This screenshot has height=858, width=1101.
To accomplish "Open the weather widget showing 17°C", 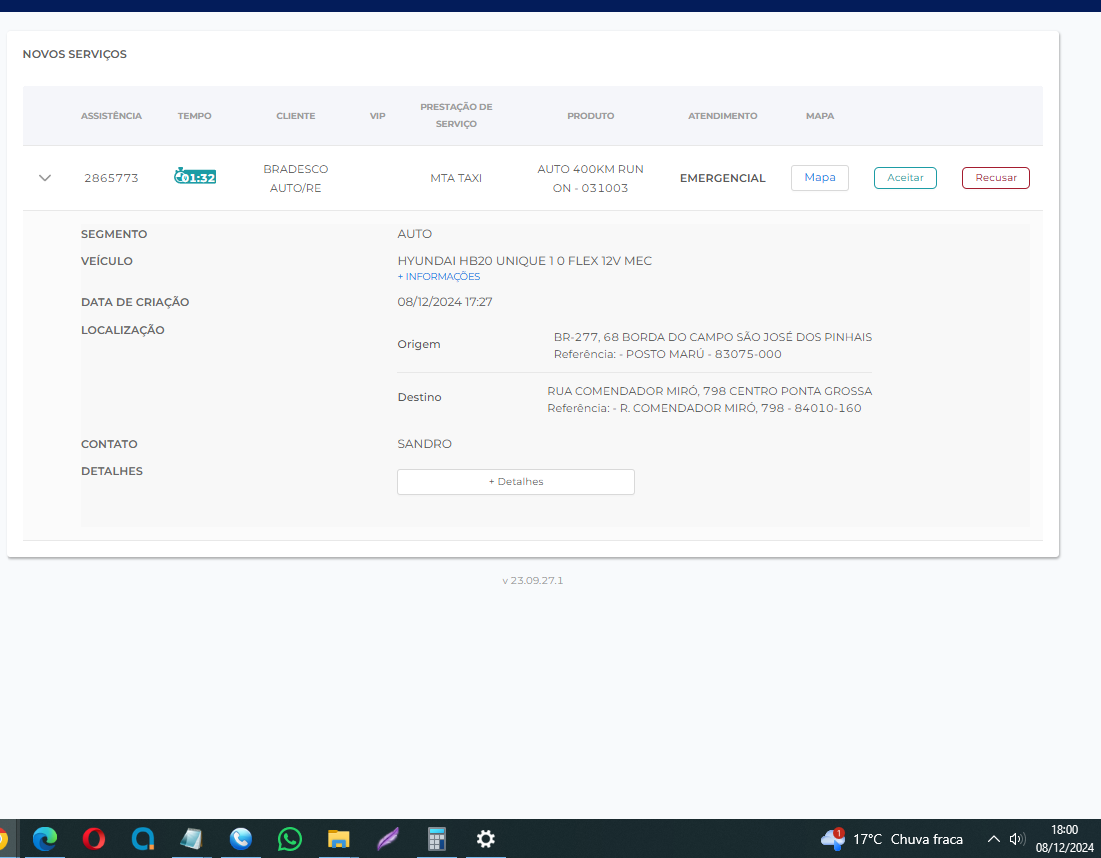I will tap(892, 839).
